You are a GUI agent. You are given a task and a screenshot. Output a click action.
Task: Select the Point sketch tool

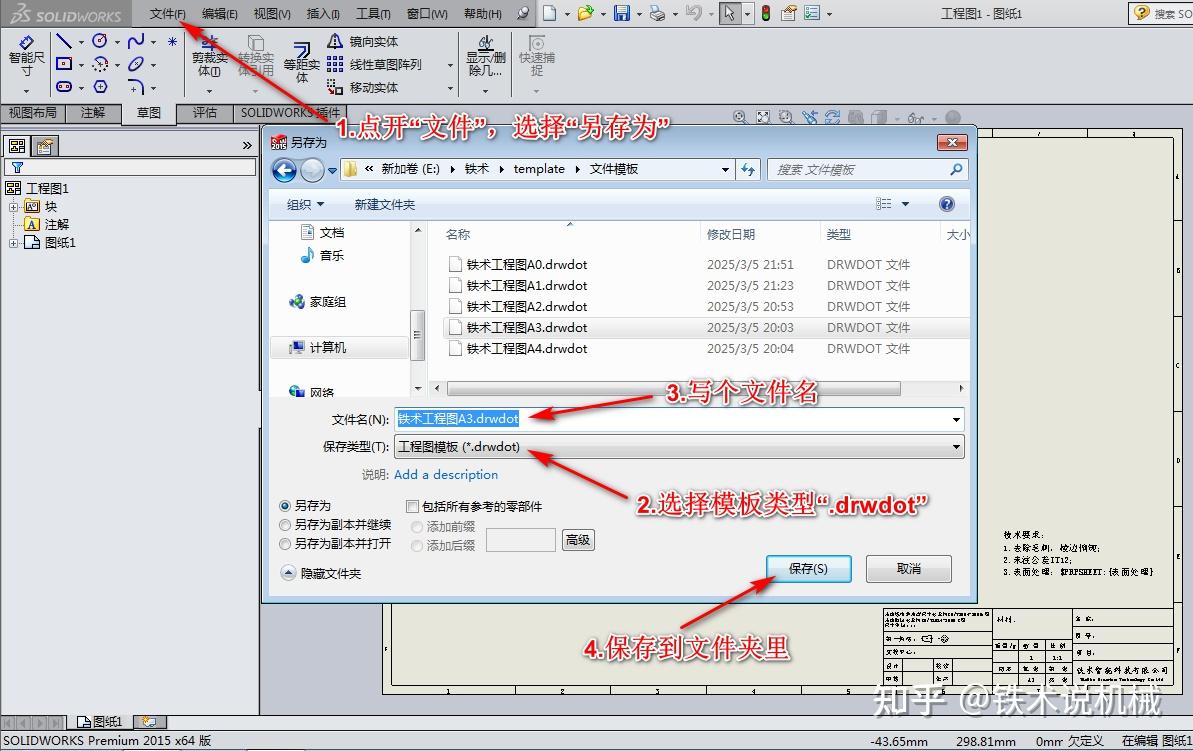[173, 41]
